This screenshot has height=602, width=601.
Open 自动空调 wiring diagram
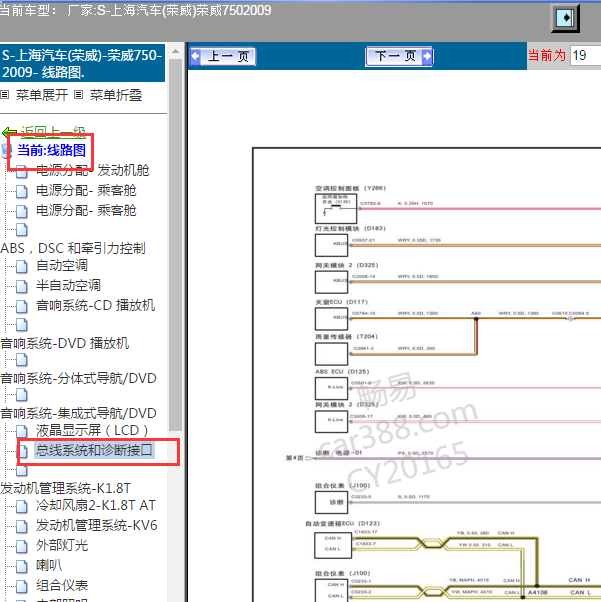[61, 265]
